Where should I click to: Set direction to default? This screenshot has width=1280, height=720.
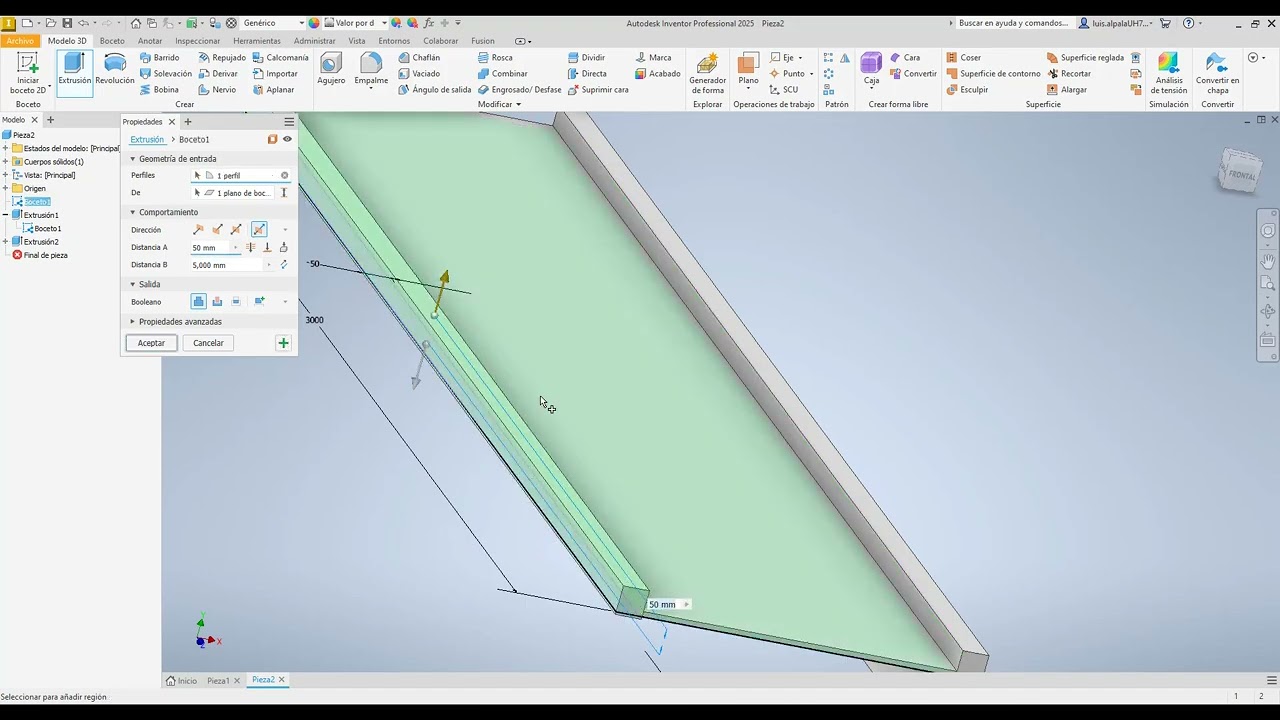tap(198, 230)
